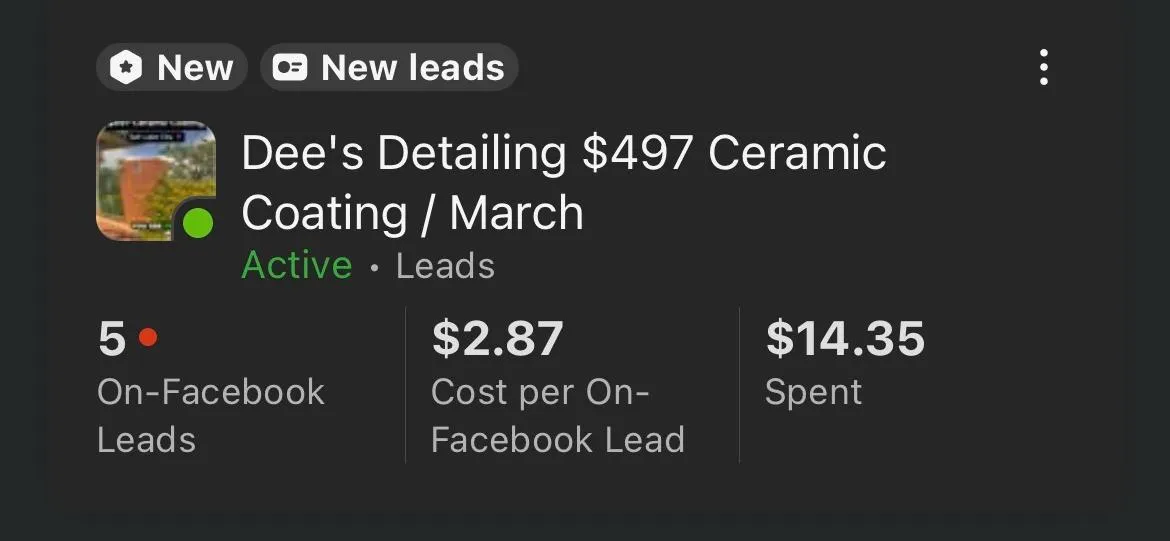Select Cost per On-Facebook Lead label
The width and height of the screenshot is (1170, 541).
(557, 416)
